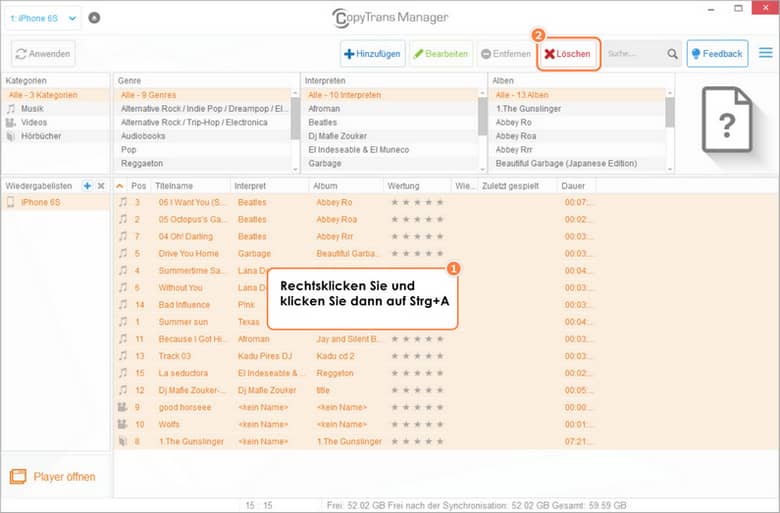Viewport: 780px width, 513px height.
Task: Select Alle - 3 Kategorien
Action: (55, 95)
